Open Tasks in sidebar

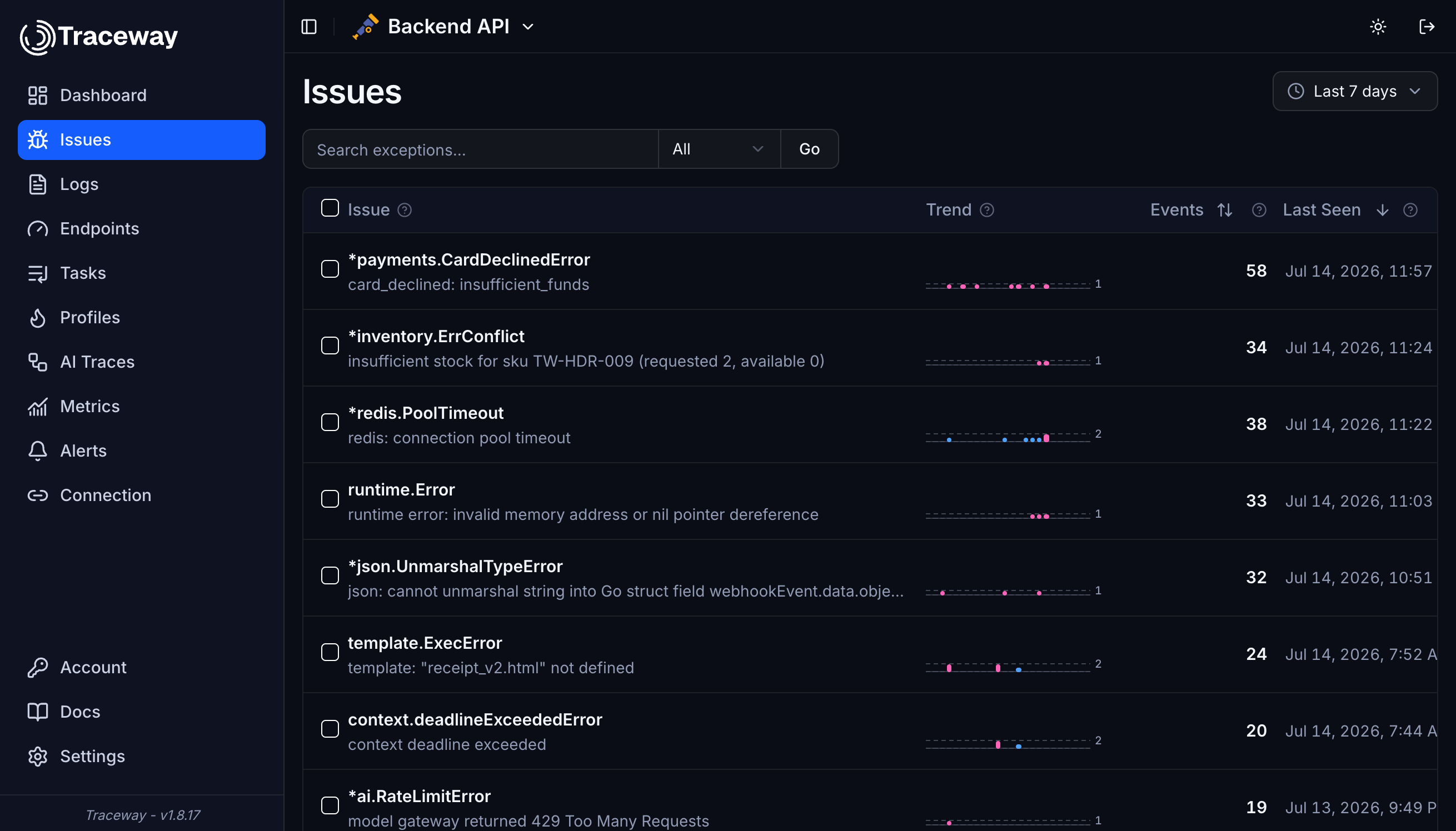142,273
